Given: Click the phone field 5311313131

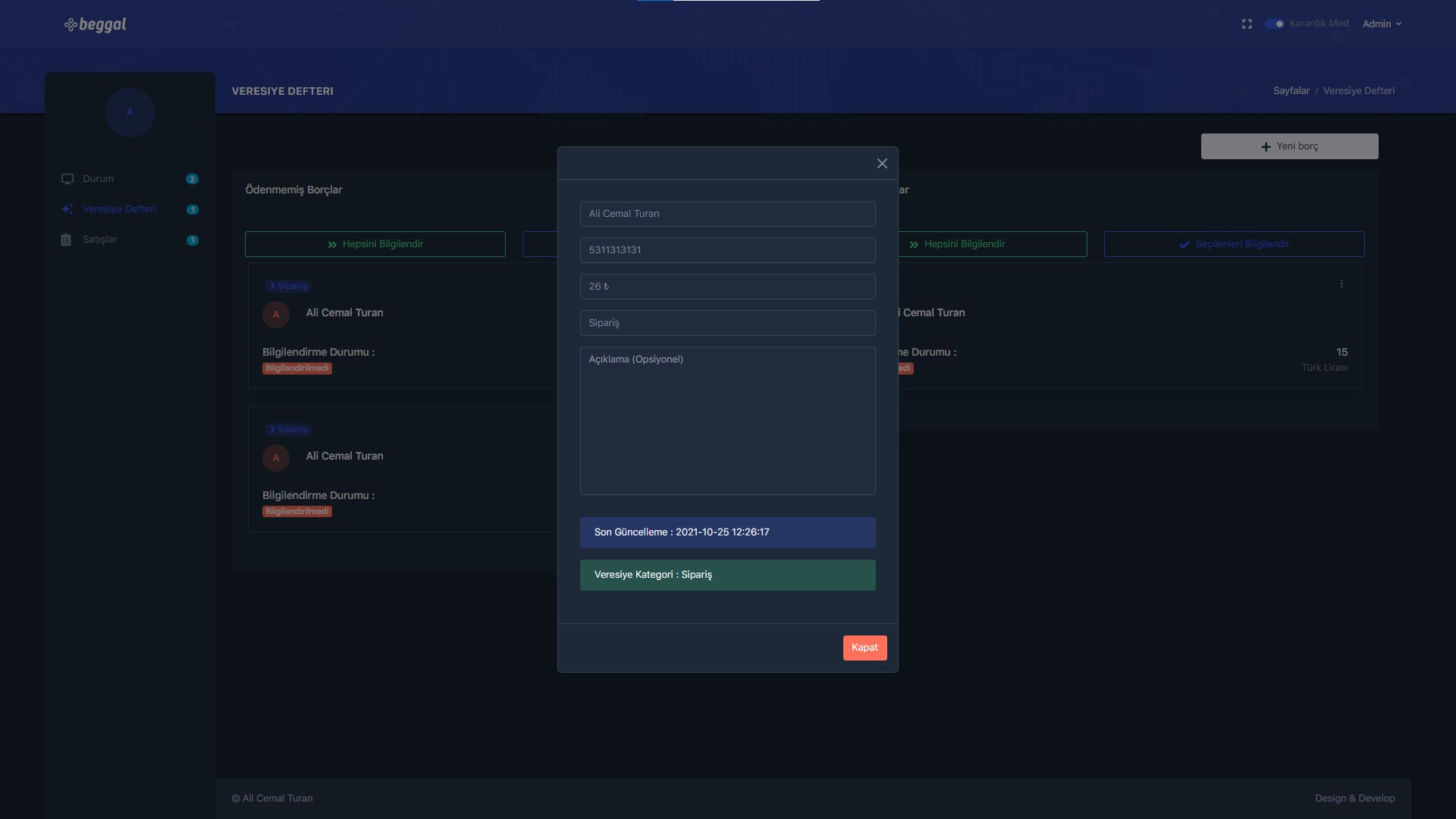Looking at the screenshot, I should click(727, 250).
